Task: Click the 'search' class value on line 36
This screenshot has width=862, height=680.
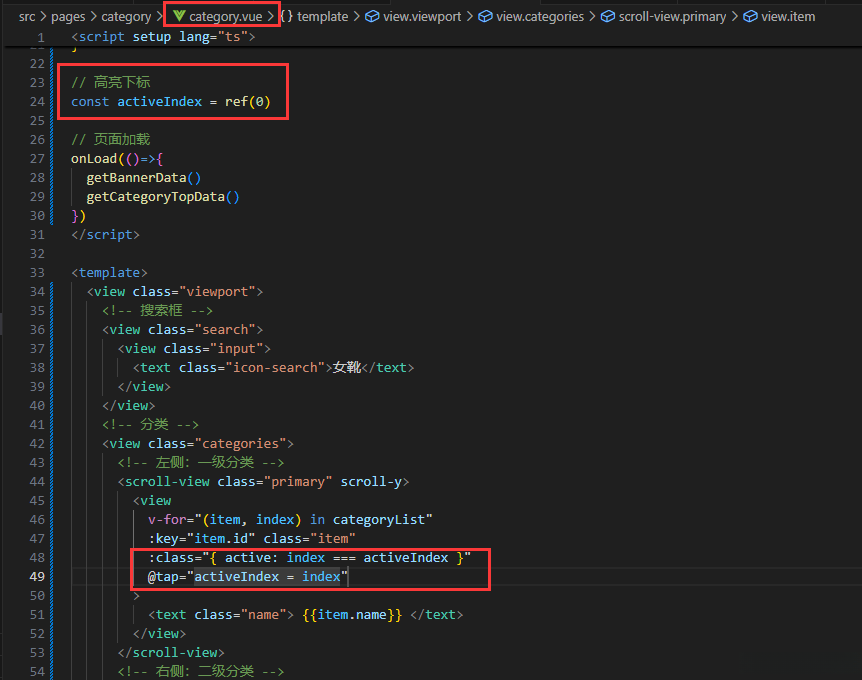Action: 225,330
